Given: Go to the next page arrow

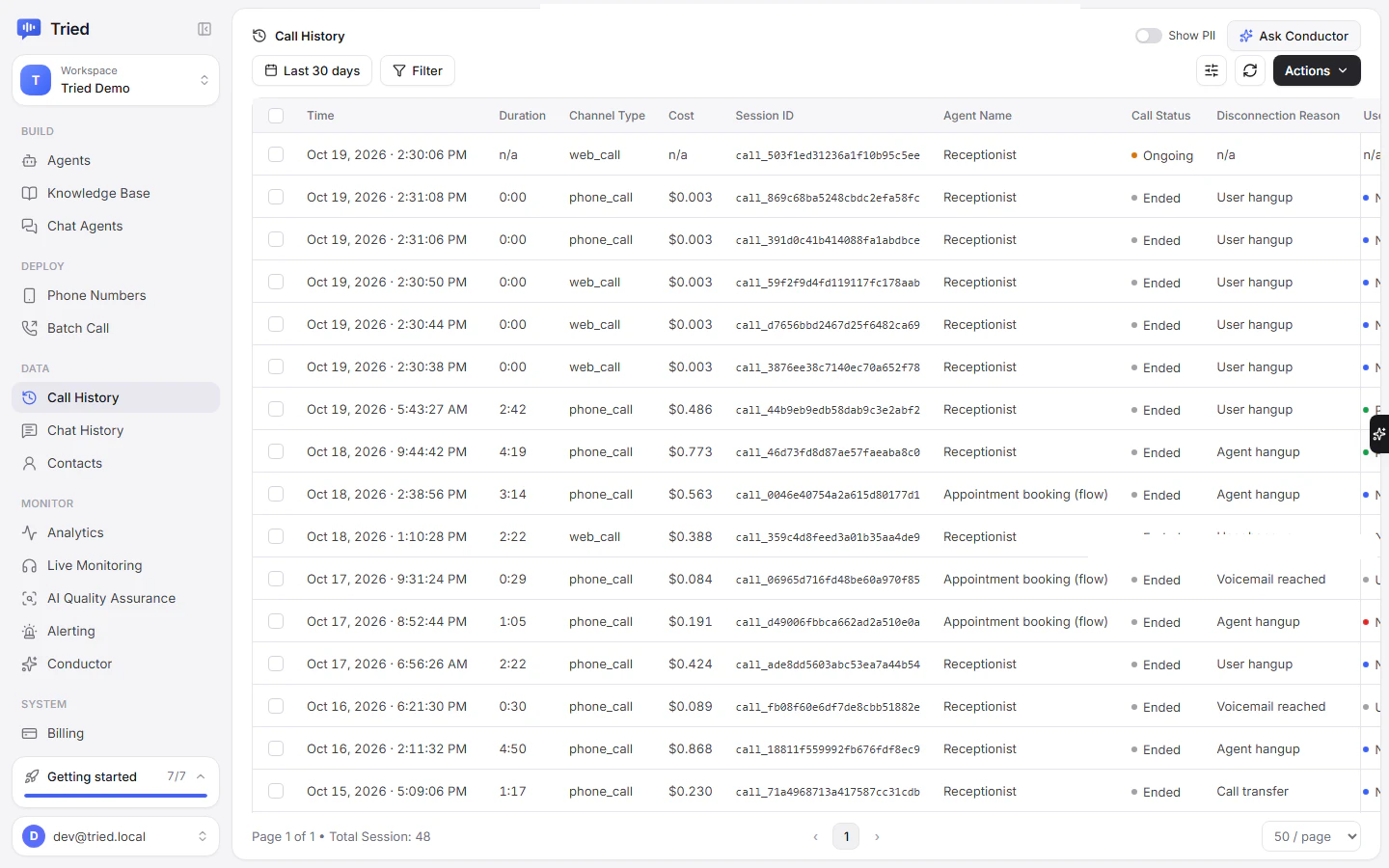Looking at the screenshot, I should pyautogui.click(x=877, y=836).
